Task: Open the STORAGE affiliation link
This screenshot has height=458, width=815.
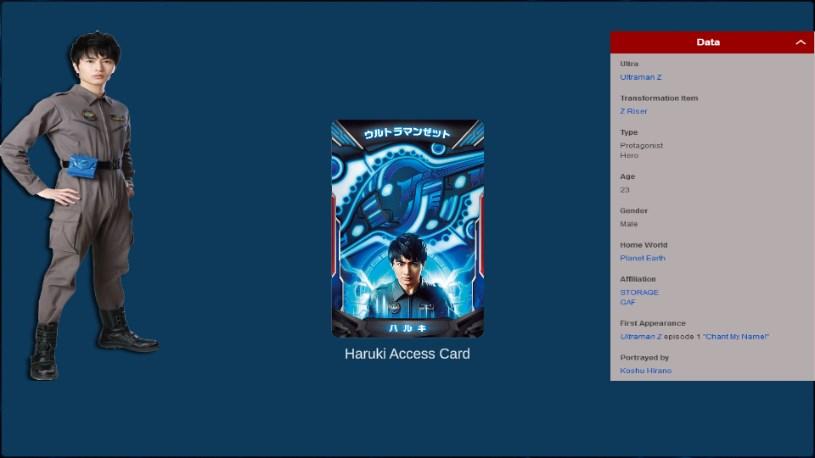Action: (639, 292)
